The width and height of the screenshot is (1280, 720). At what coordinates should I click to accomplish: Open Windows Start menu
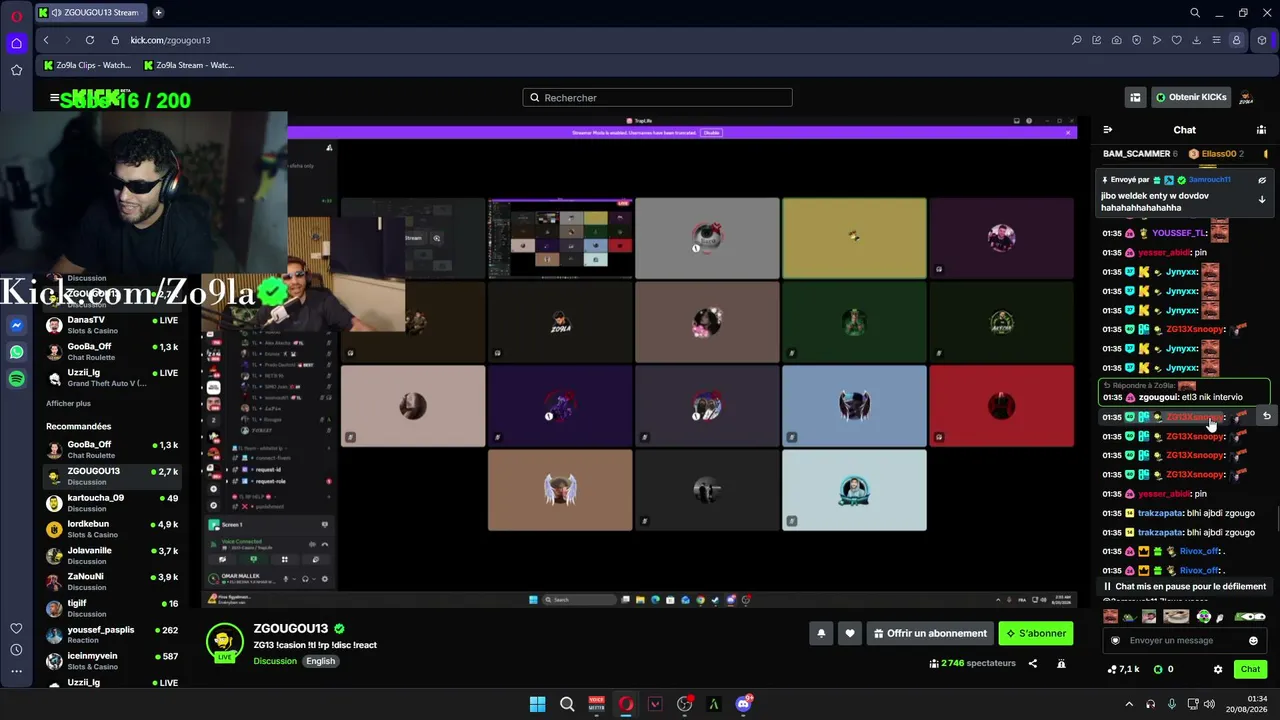coord(537,704)
